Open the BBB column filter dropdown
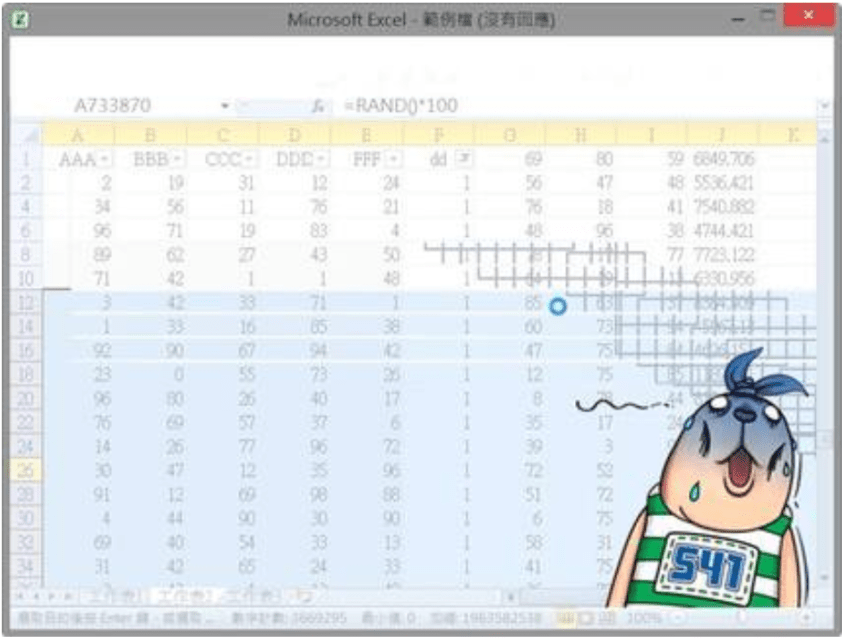The image size is (850, 643). 177,159
